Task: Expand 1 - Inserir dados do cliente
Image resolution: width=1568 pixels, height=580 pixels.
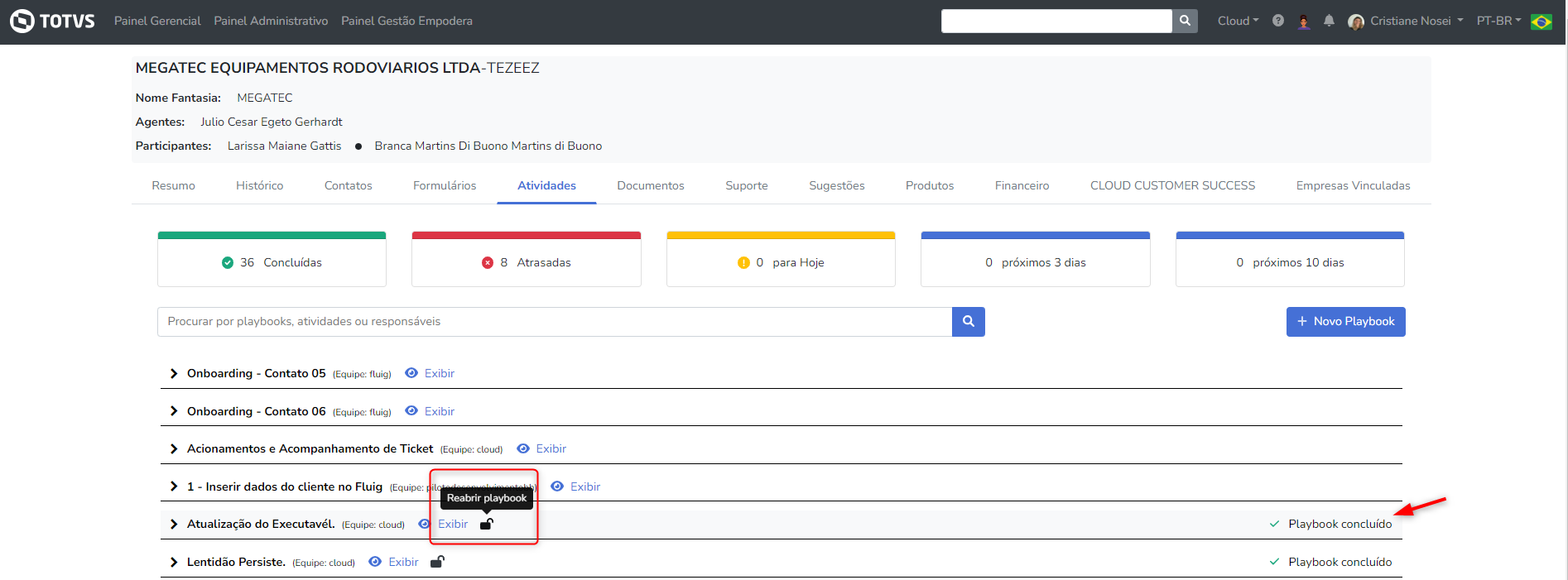Action: (x=174, y=487)
